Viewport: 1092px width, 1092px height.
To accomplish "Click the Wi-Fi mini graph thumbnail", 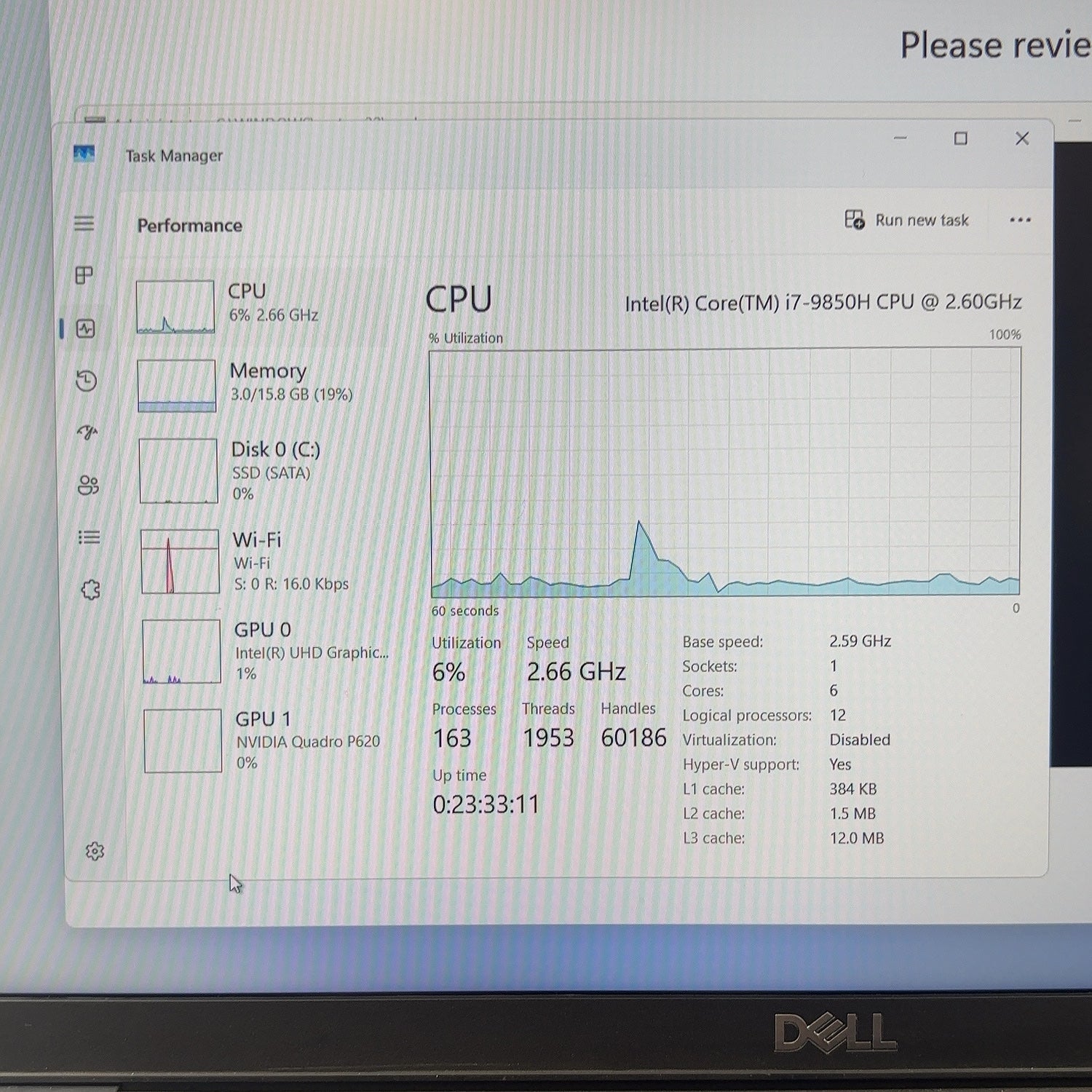I will pos(180,561).
